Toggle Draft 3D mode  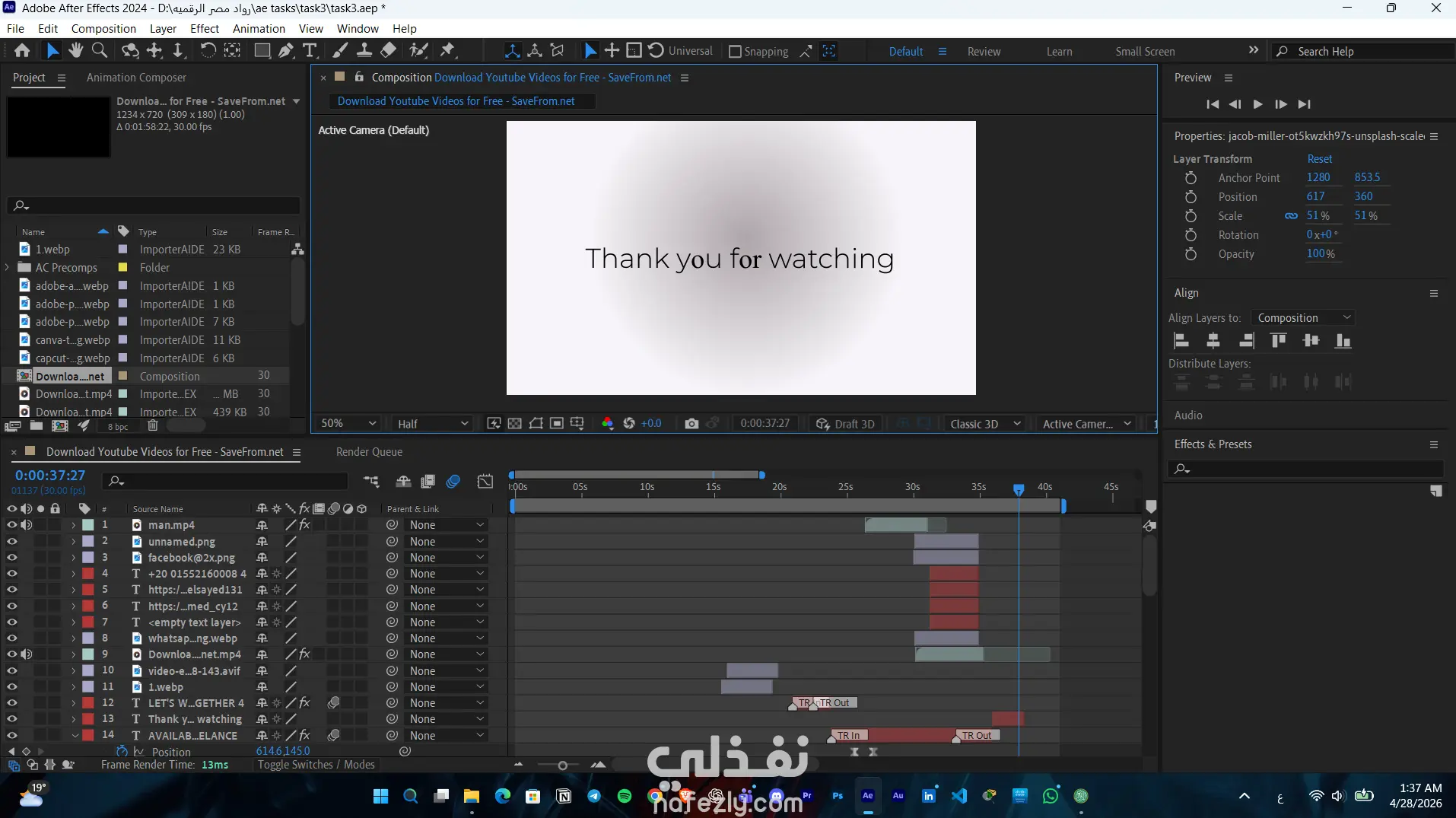pyautogui.click(x=845, y=424)
